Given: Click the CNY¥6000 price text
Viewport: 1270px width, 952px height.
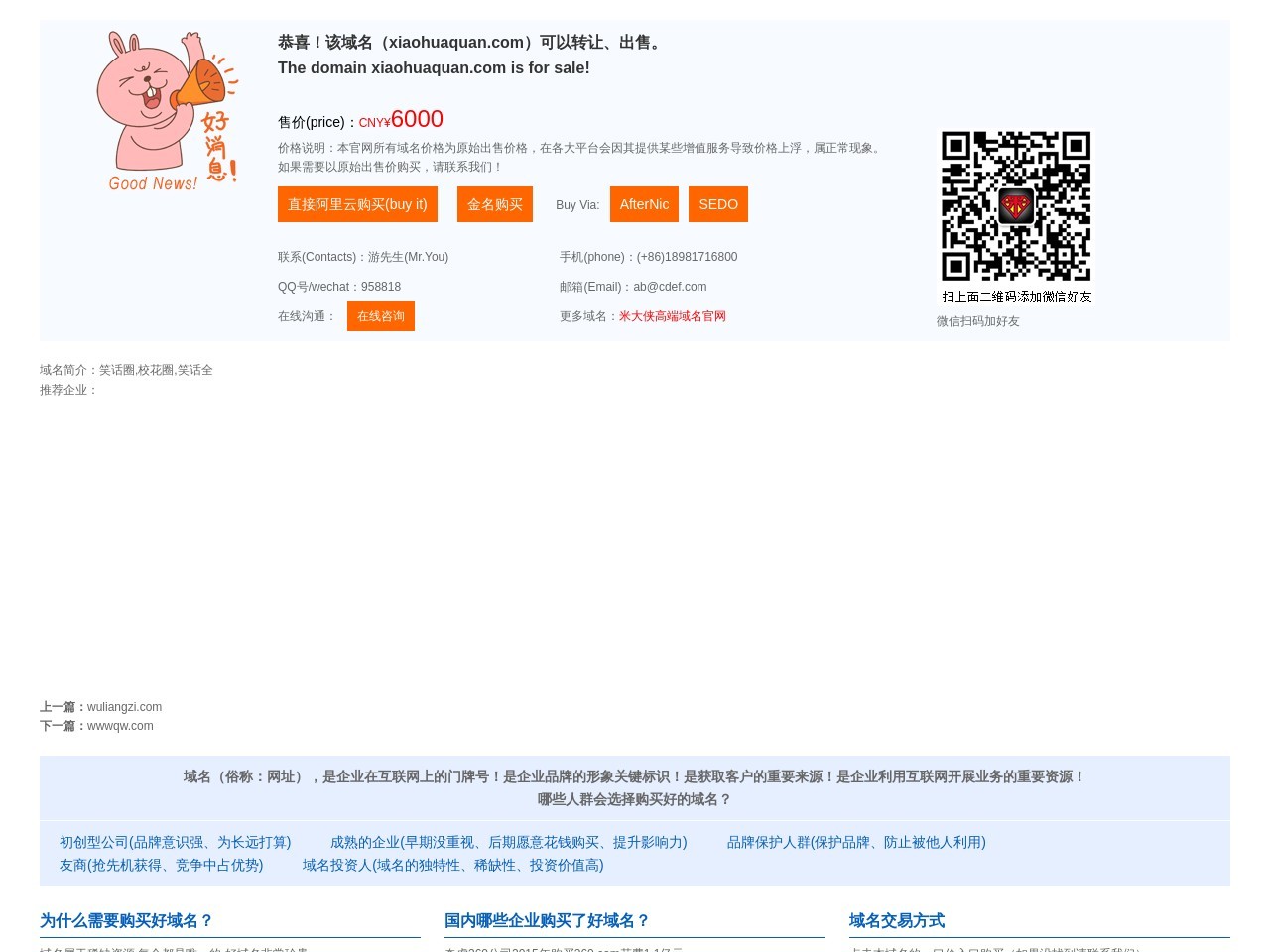Looking at the screenshot, I should click(401, 119).
